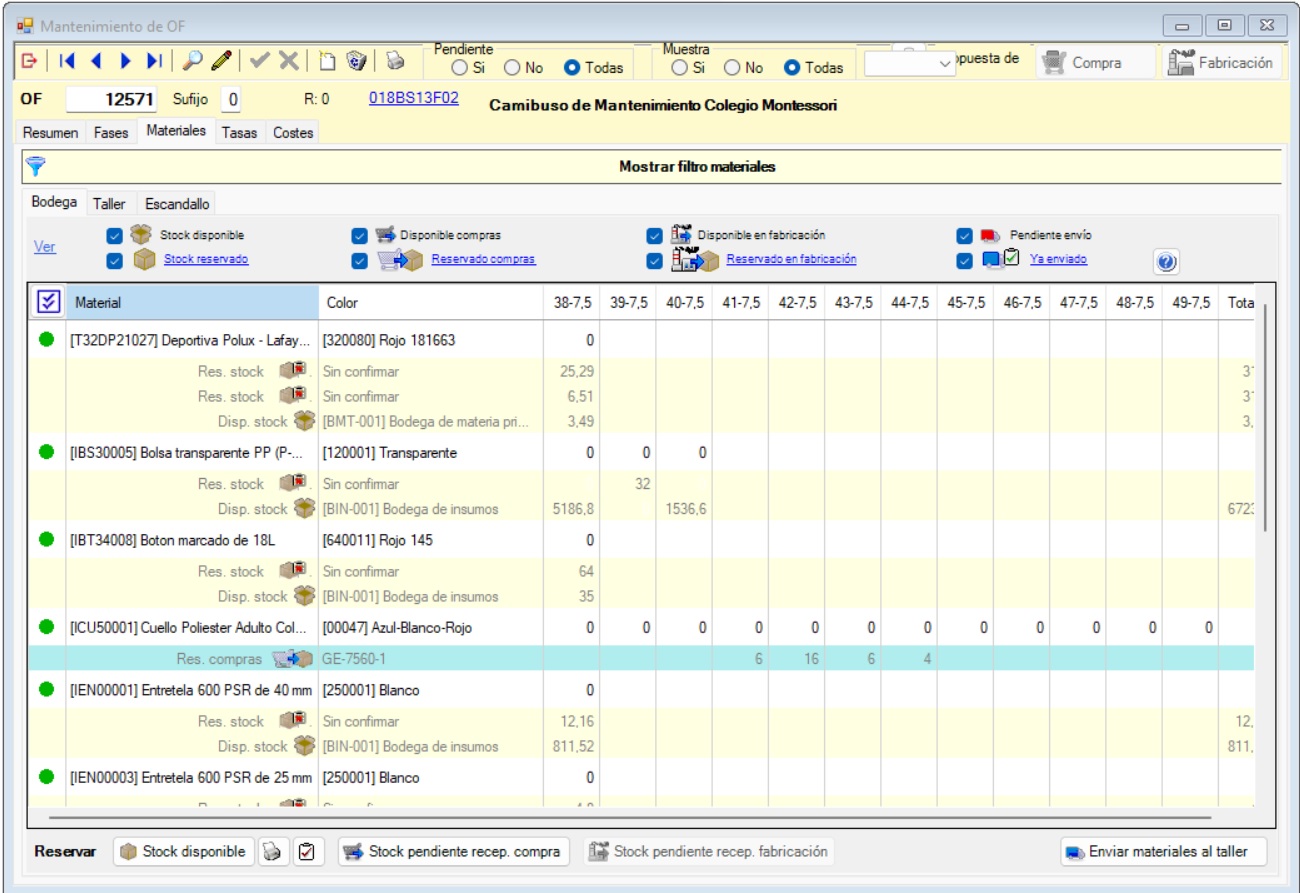
Task: Open the Escandallo sub-tab
Action: pos(177,203)
